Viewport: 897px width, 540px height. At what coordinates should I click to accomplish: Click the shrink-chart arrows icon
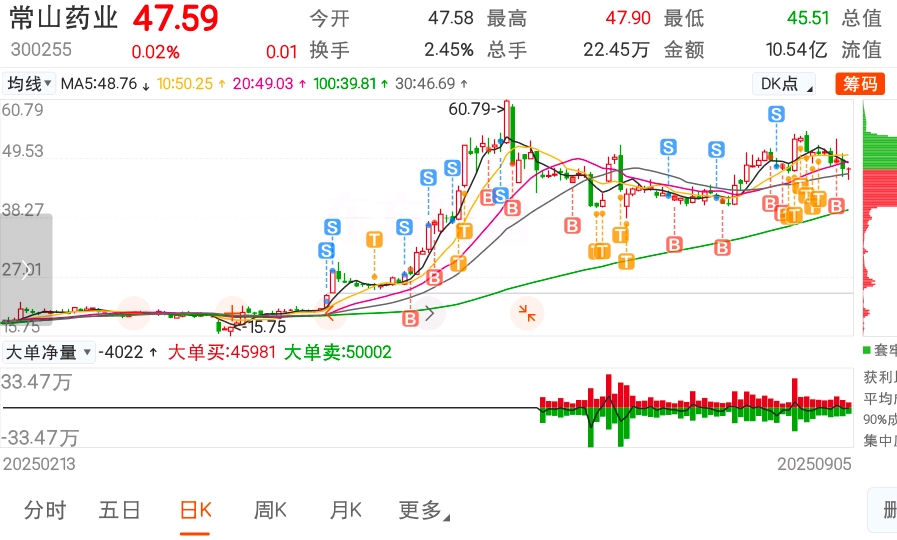pyautogui.click(x=527, y=313)
